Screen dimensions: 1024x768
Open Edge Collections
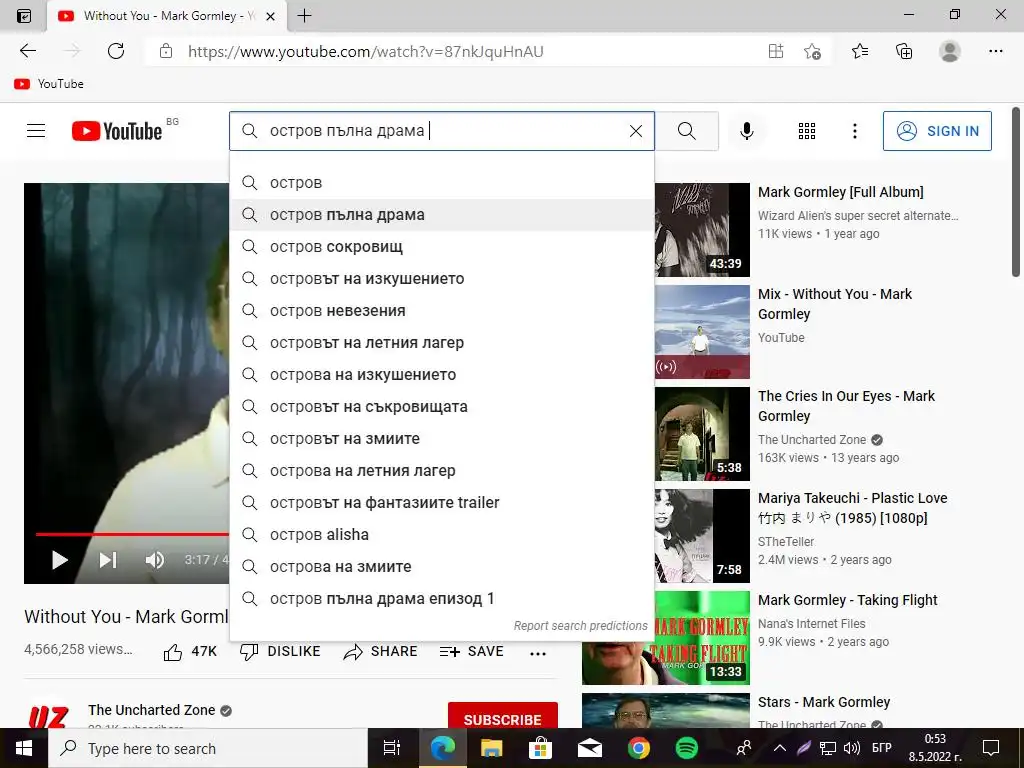[904, 51]
